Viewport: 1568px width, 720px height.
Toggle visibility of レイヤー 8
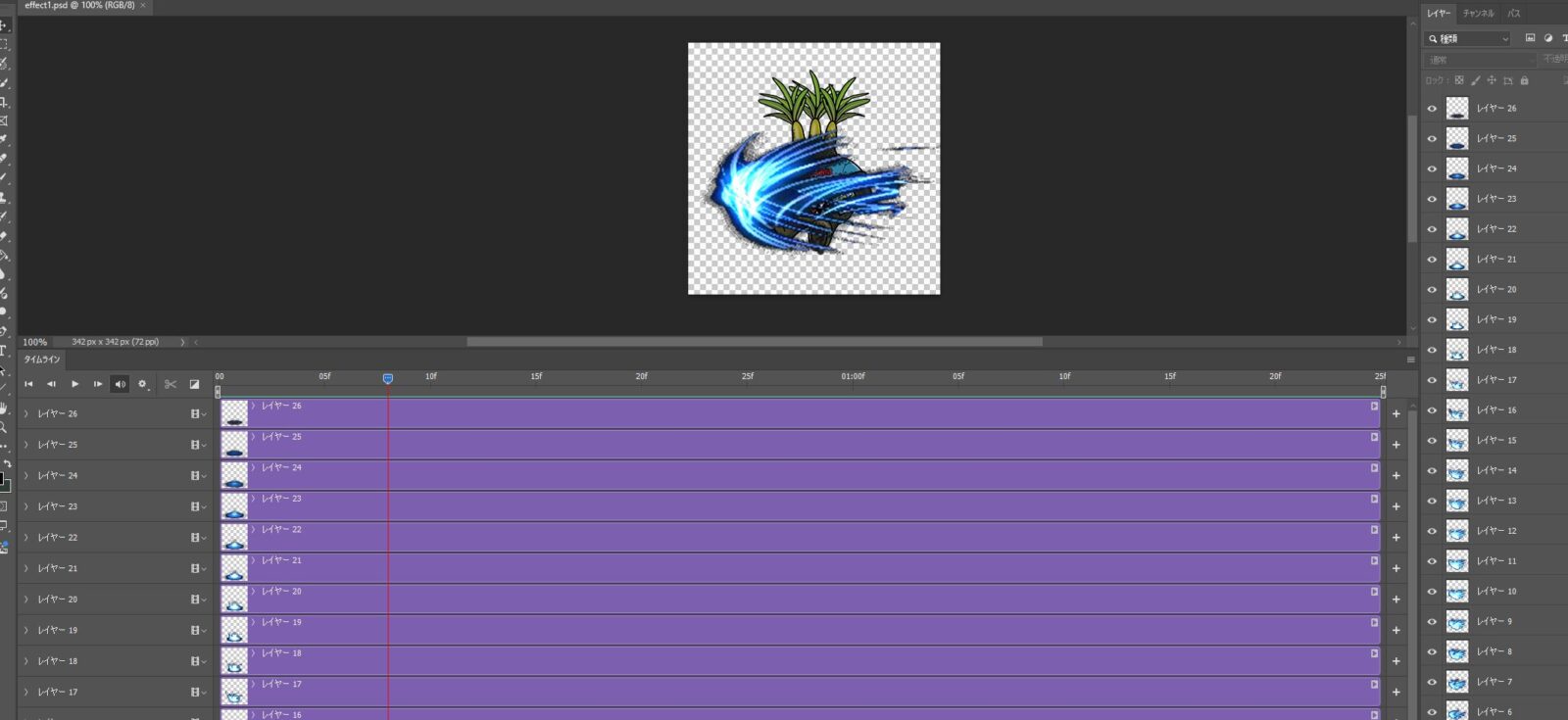pos(1432,651)
